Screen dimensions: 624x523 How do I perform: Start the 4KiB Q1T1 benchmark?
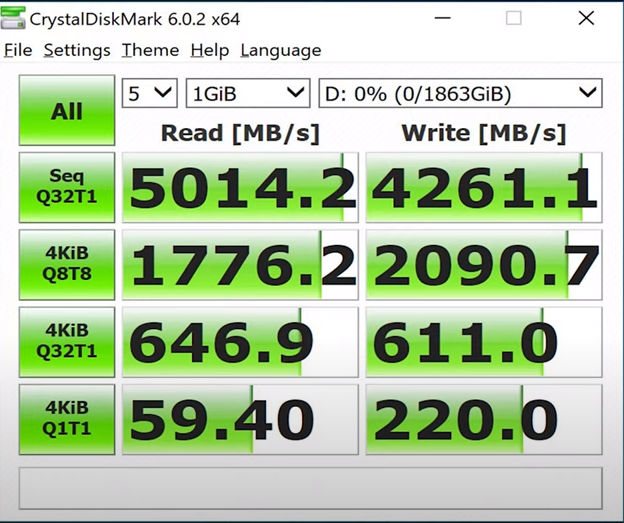67,419
